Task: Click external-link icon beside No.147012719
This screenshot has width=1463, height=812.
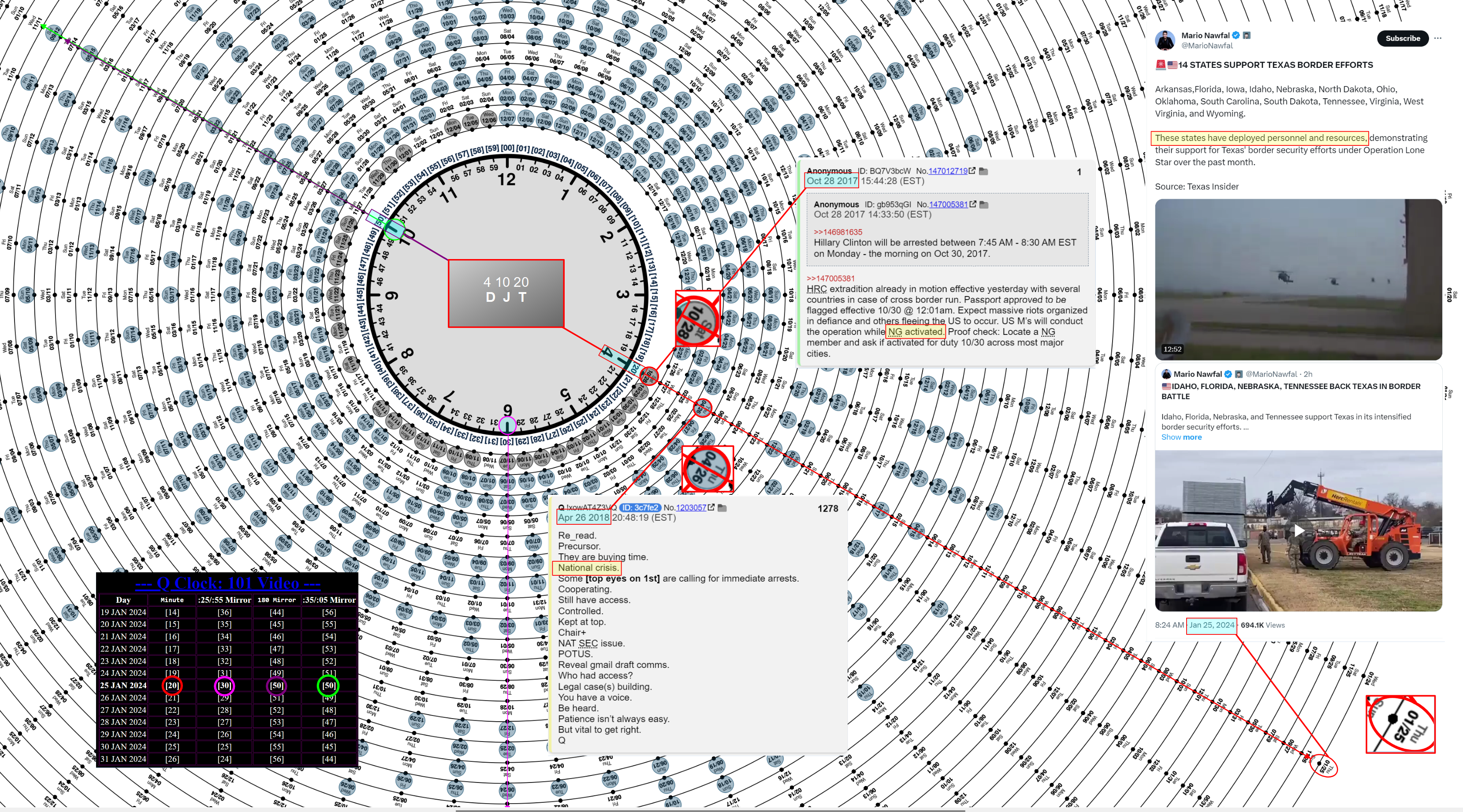Action: (x=972, y=171)
